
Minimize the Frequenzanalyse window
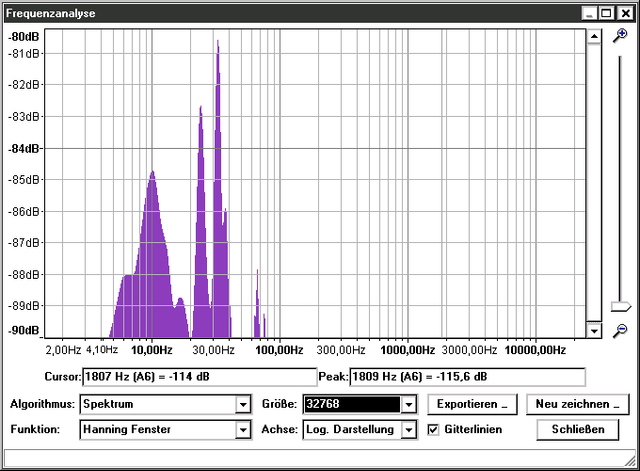pyautogui.click(x=589, y=13)
